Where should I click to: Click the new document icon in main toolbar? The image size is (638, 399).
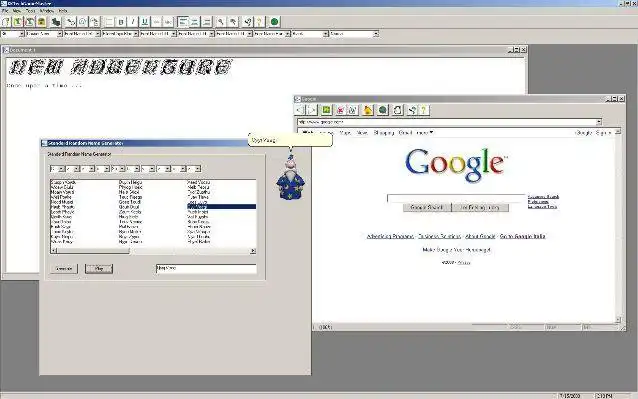pos(6,22)
